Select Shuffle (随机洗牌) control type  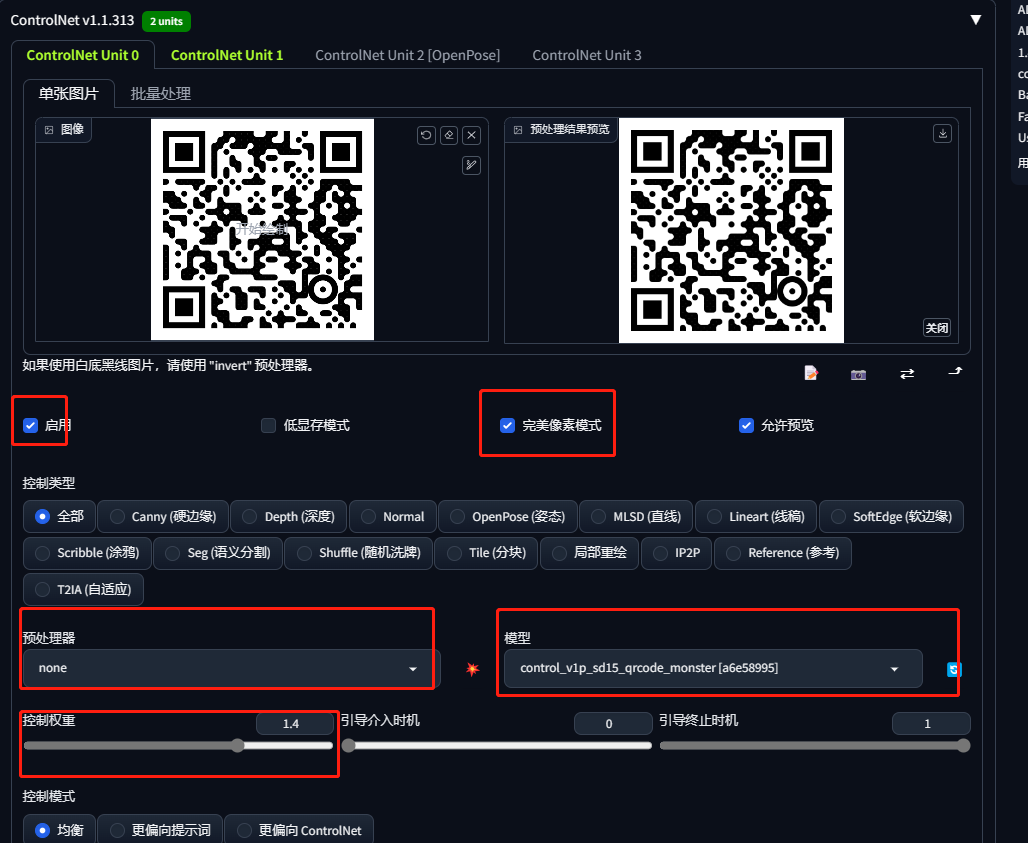point(358,553)
